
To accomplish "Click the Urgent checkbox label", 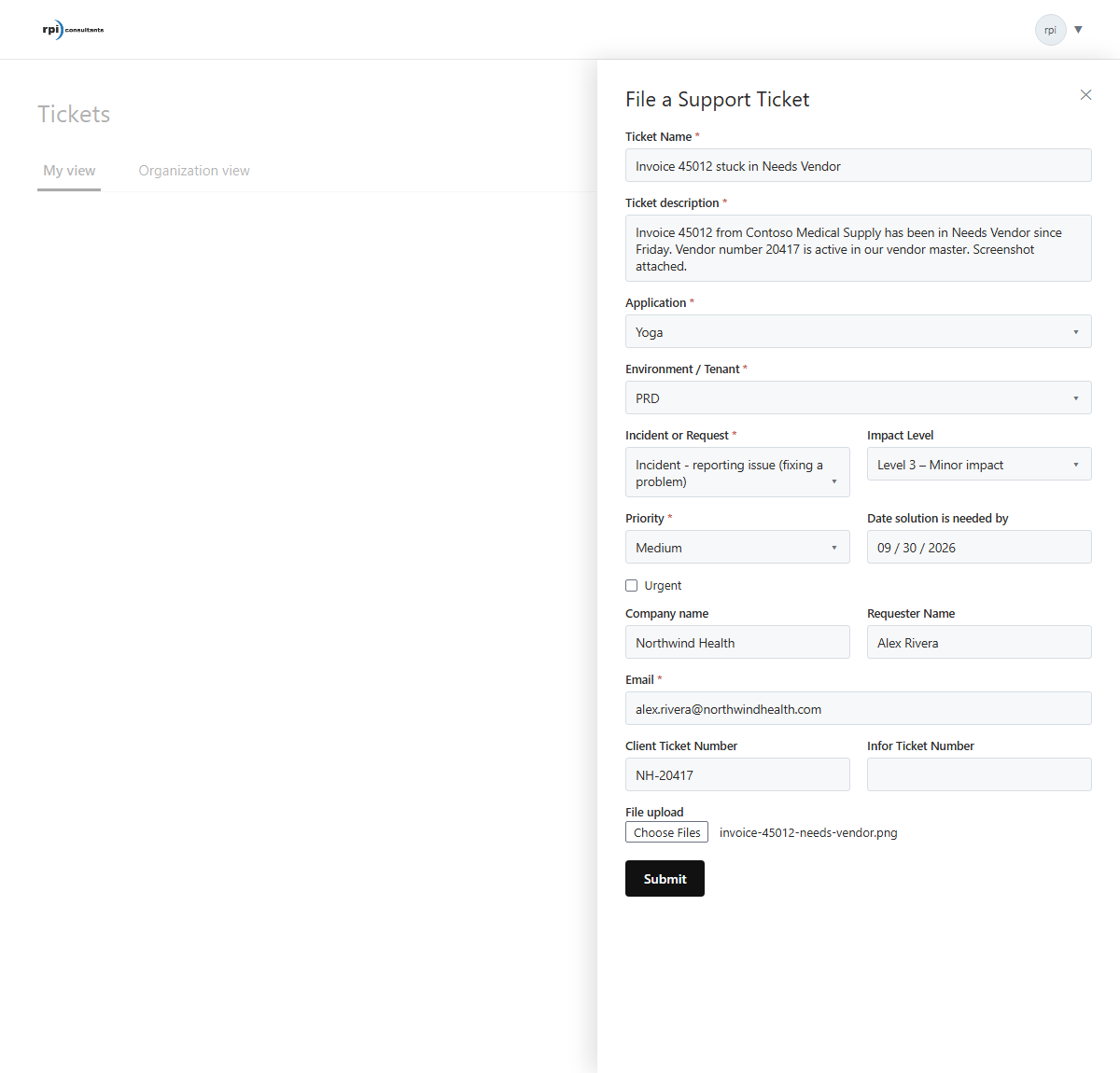I will (663, 586).
